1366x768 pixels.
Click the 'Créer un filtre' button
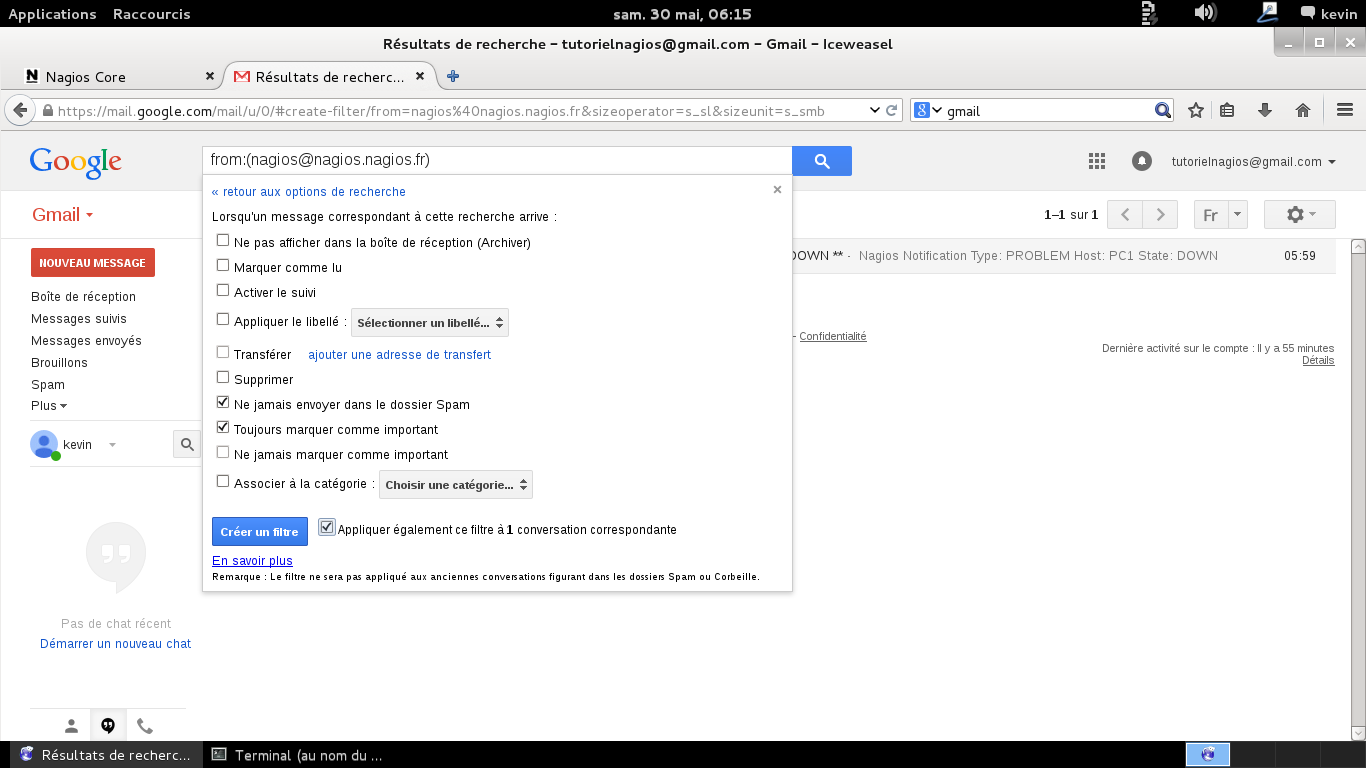pos(260,532)
